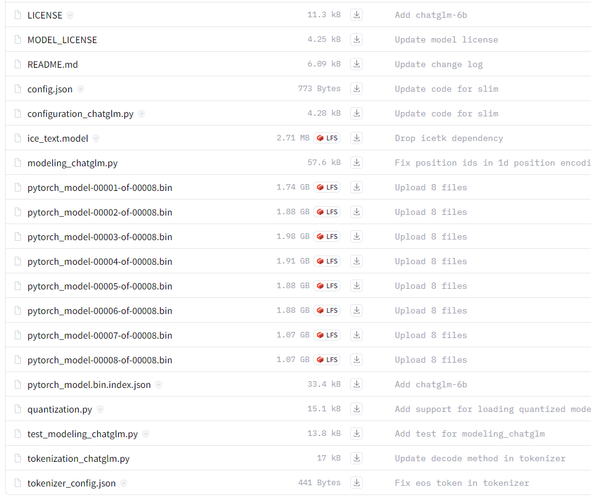Open commit 'Fix eos token in tokenizer'
Screen dimensions: 591x500
(462, 483)
